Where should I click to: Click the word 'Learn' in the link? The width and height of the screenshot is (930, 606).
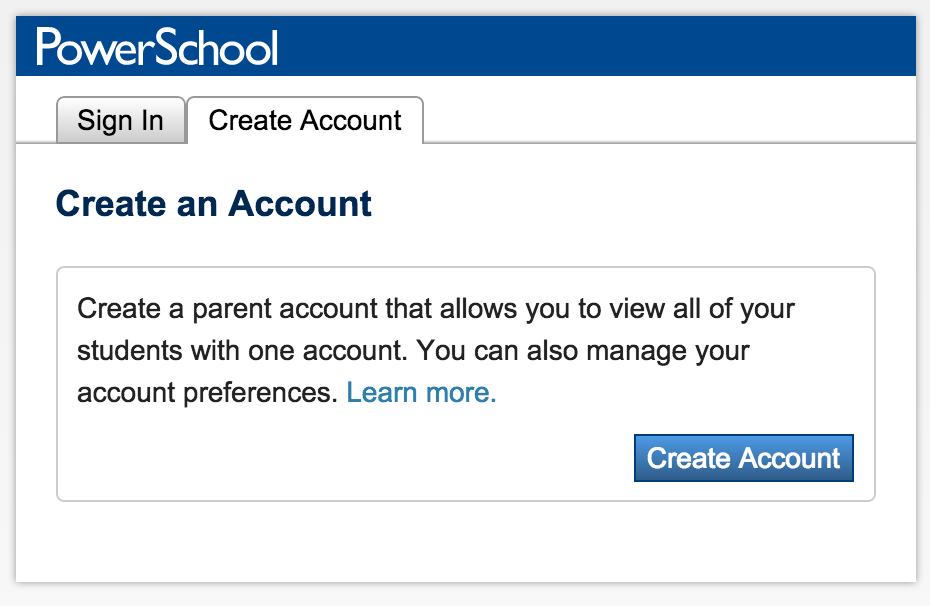pos(381,393)
